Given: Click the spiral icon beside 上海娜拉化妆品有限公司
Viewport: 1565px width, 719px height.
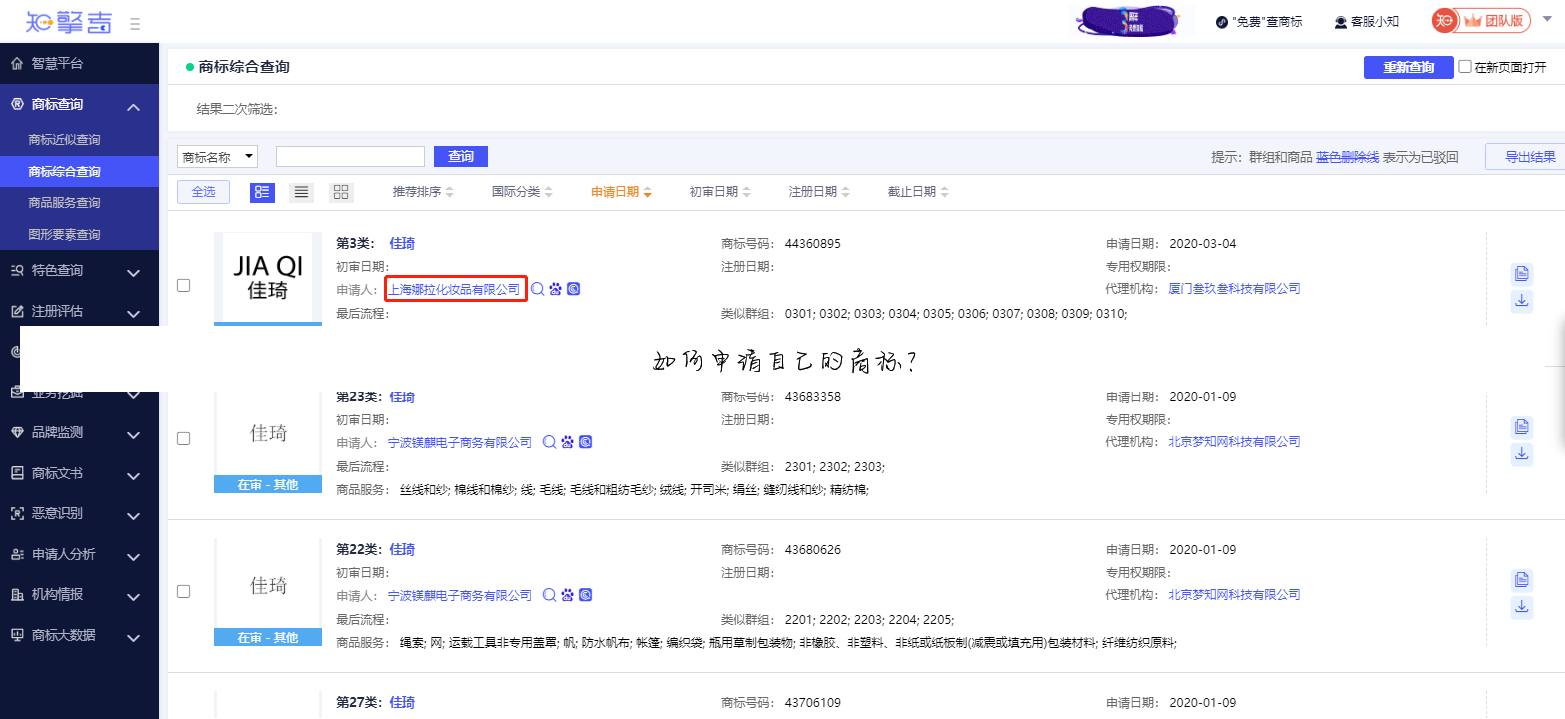Looking at the screenshot, I should pyautogui.click(x=573, y=289).
